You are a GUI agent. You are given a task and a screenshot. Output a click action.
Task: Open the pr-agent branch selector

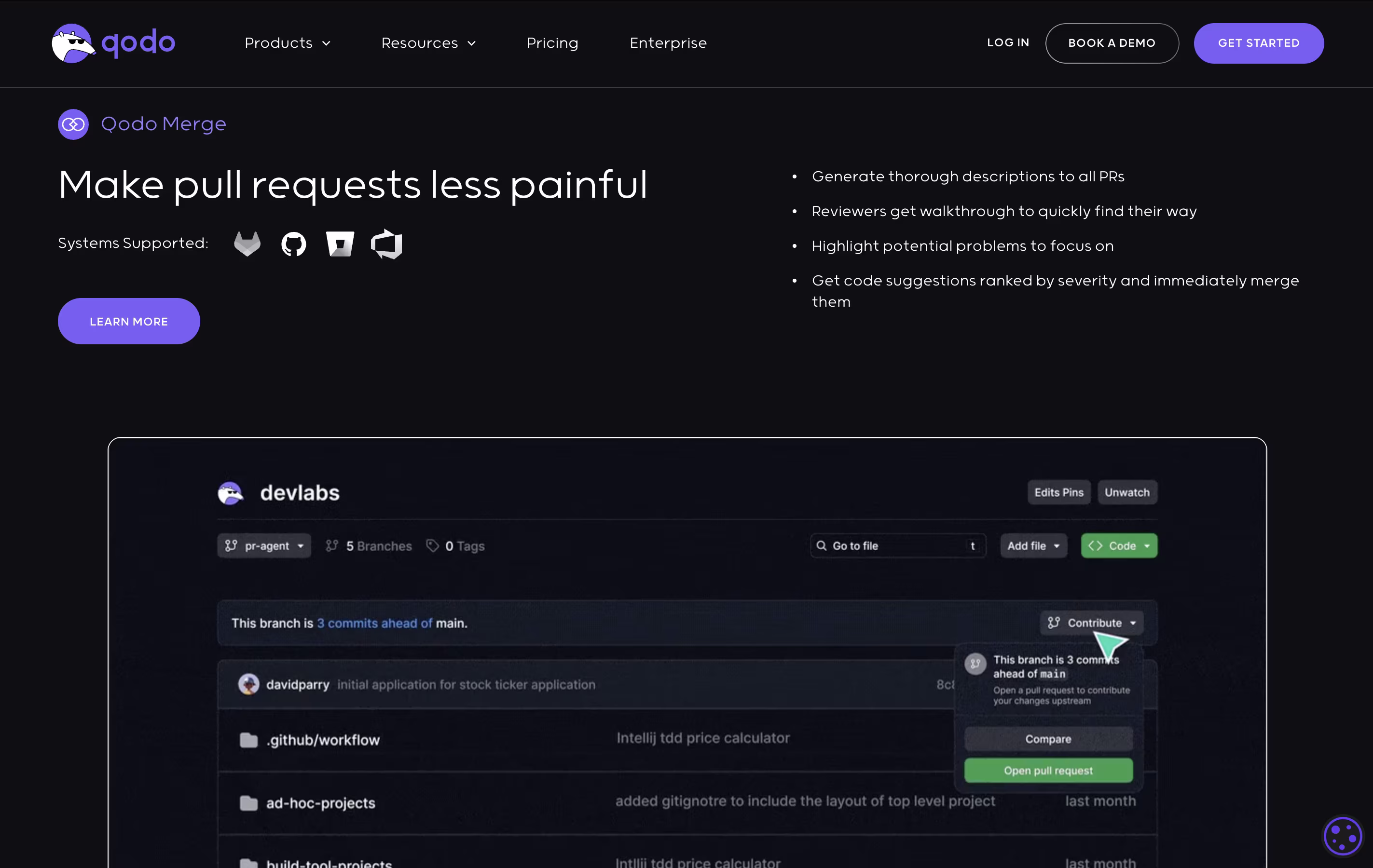[264, 545]
